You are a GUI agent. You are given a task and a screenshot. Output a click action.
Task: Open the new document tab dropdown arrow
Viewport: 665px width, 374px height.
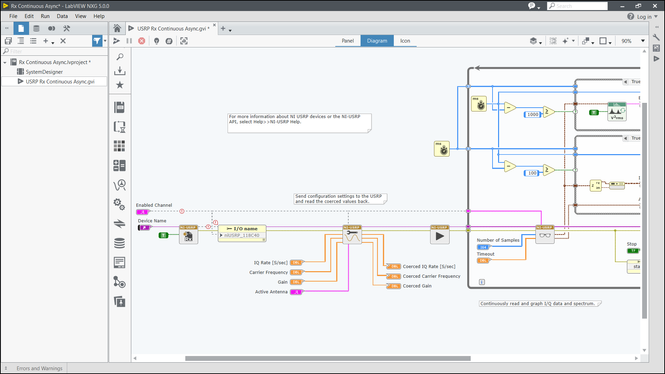tap(230, 30)
